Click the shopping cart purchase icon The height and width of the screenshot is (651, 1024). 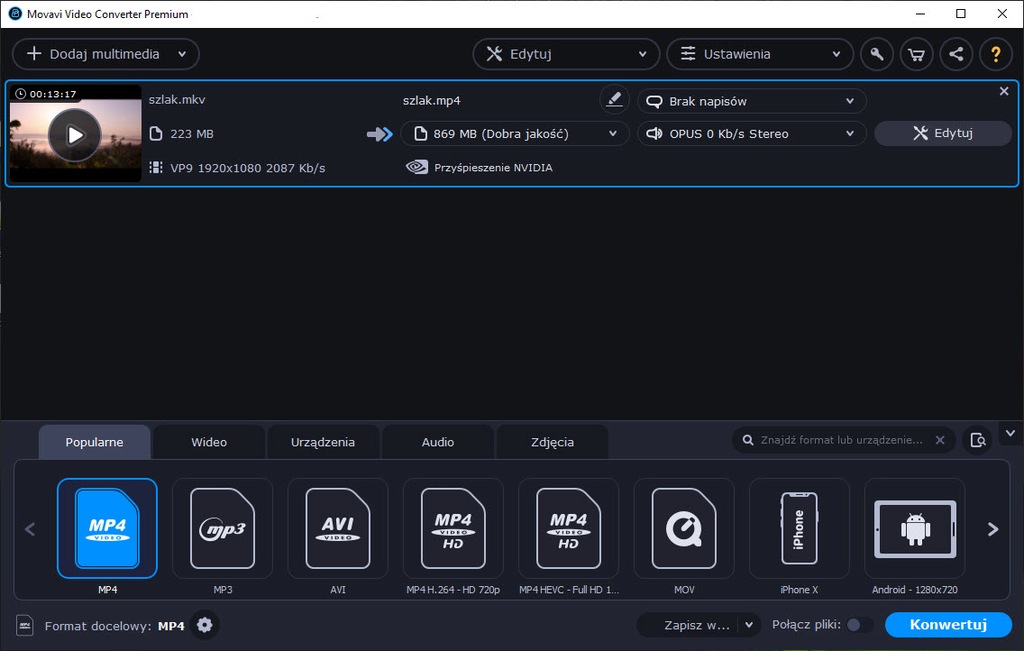tap(916, 54)
